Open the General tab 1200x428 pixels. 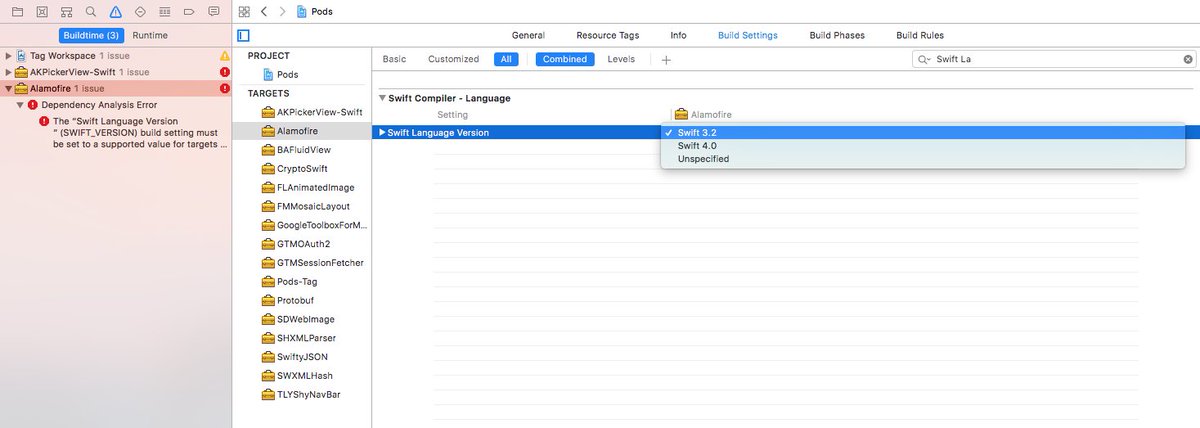(528, 35)
